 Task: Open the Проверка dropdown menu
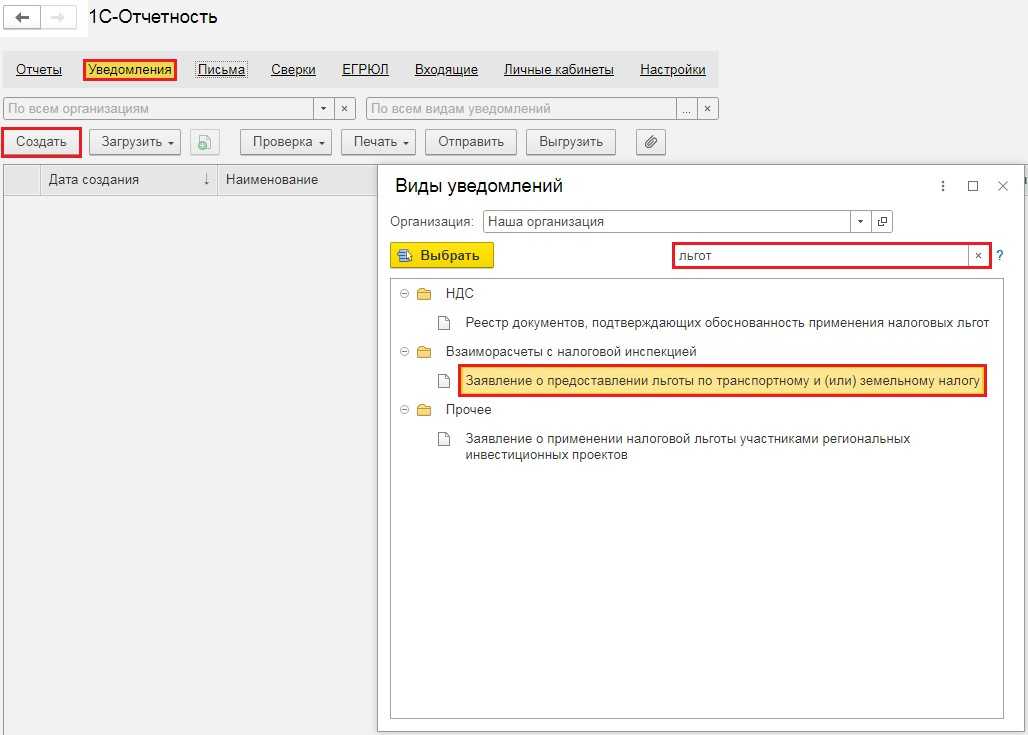(x=286, y=142)
